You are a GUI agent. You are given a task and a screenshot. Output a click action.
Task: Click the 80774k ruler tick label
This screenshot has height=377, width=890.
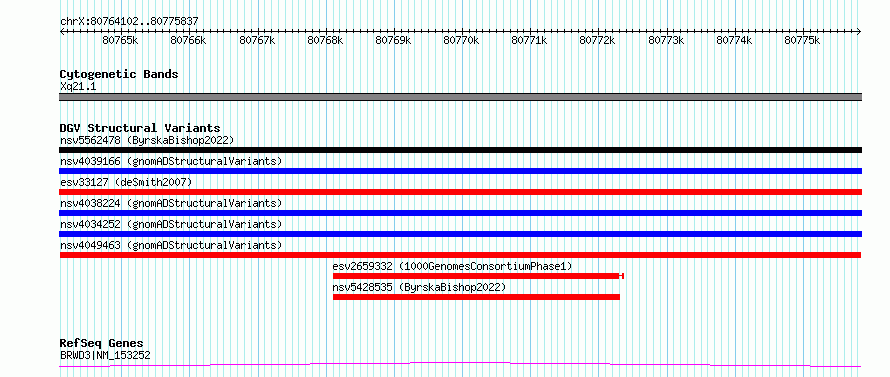(x=734, y=40)
